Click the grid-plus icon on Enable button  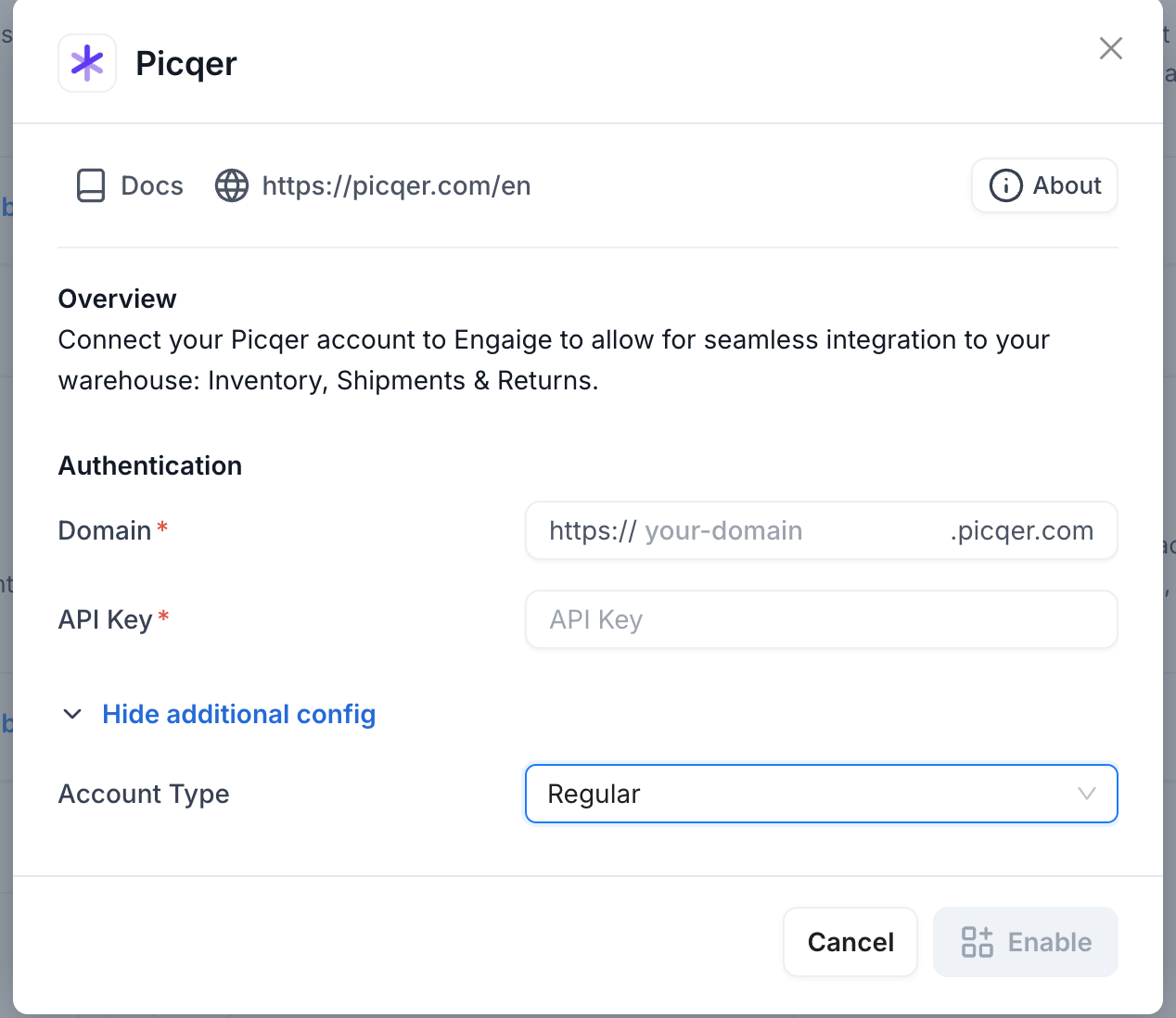point(978,942)
